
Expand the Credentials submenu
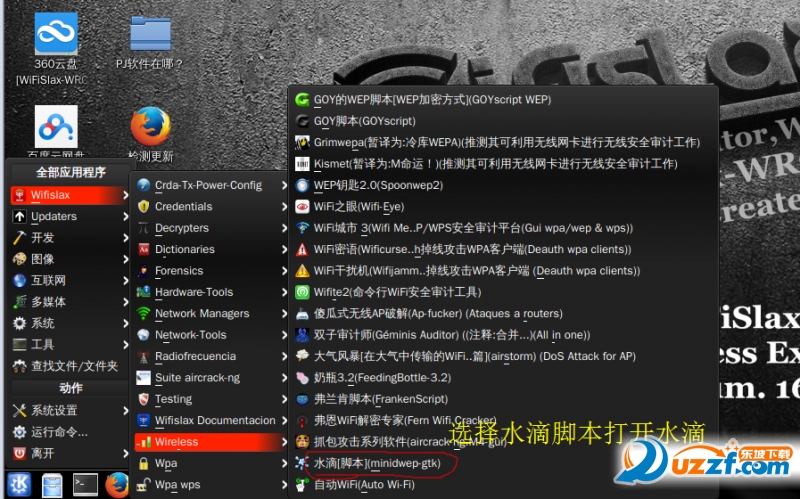211,207
